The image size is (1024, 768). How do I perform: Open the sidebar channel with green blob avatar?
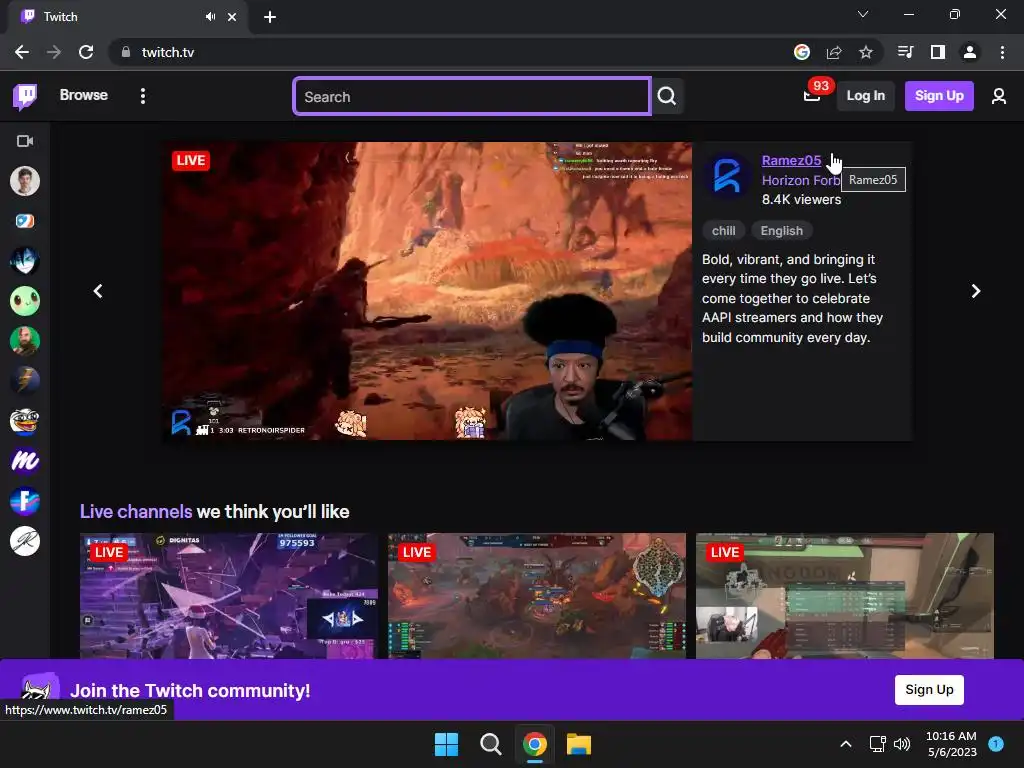pyautogui.click(x=25, y=301)
